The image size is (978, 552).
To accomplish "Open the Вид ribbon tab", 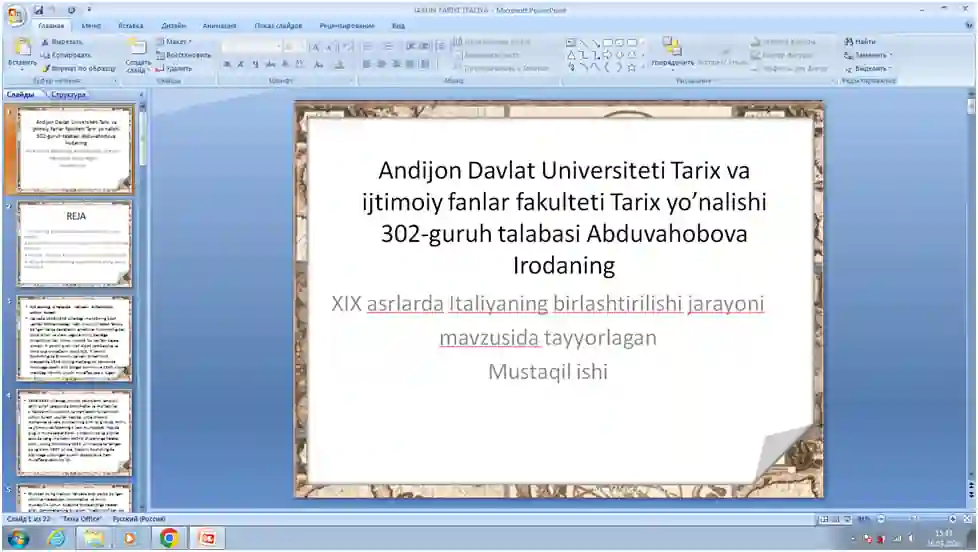I will 398,26.
